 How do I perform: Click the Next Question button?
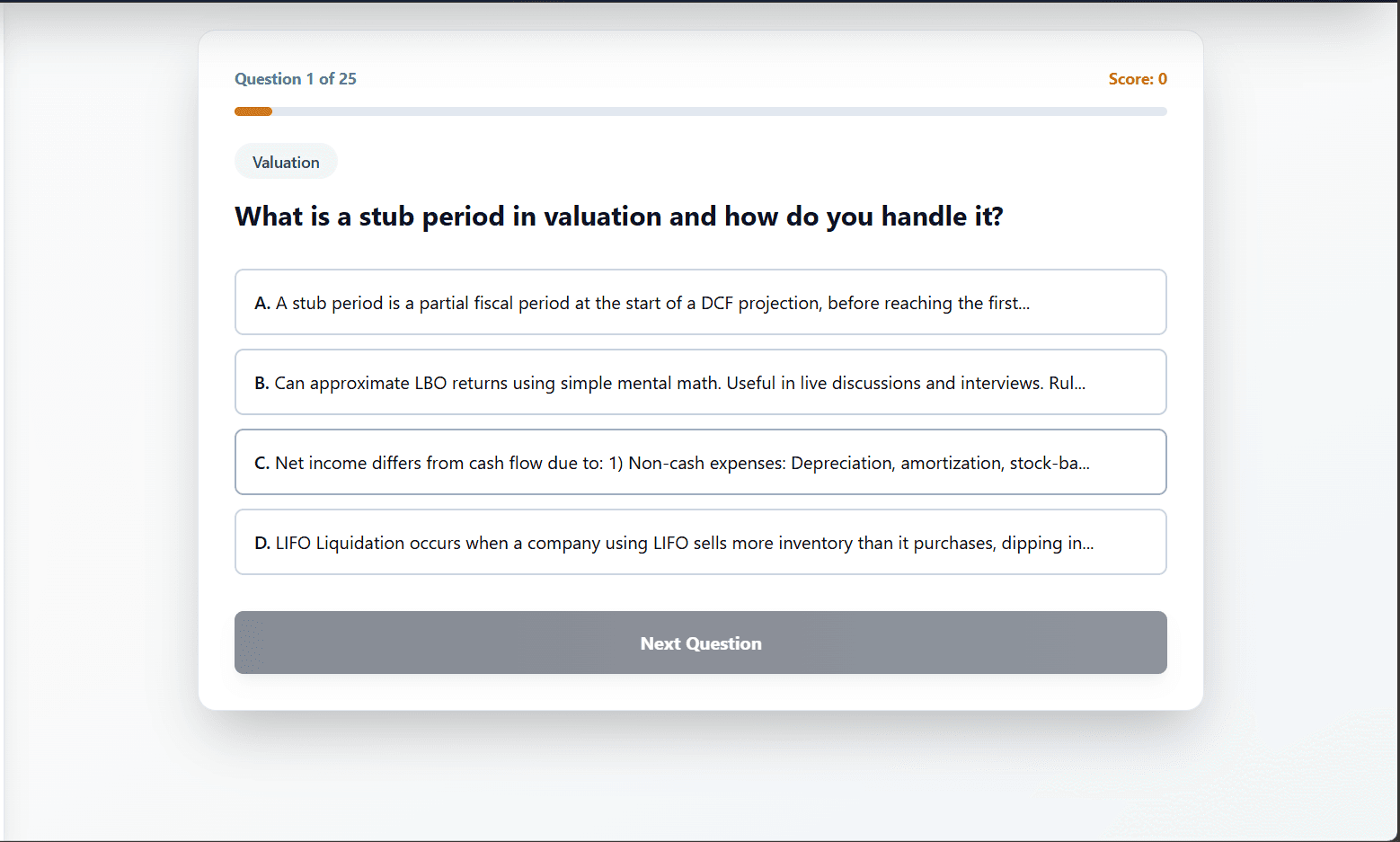pos(700,643)
